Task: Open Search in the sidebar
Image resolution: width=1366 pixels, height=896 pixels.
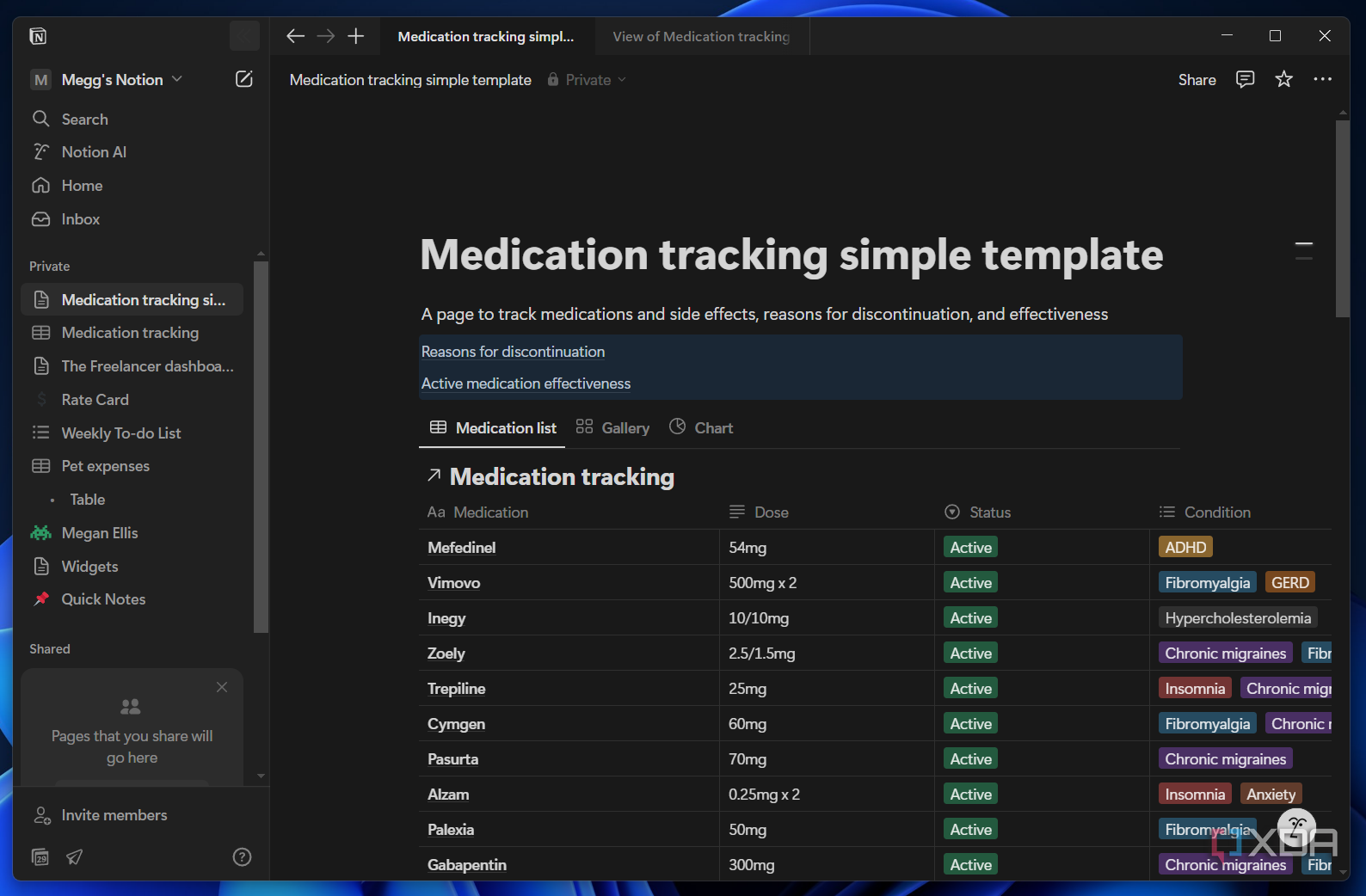Action: pyautogui.click(x=132, y=119)
